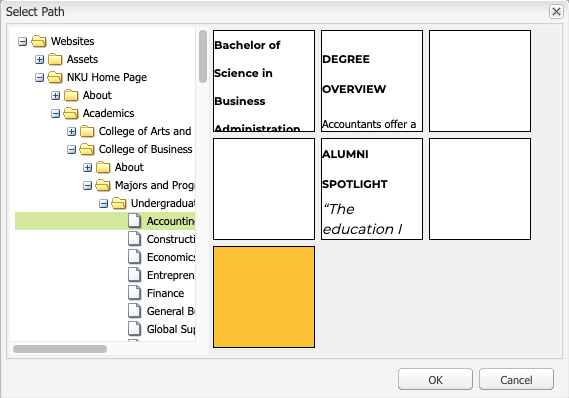Choose Bachelor of Science in Business thumbnail

[x=264, y=81]
